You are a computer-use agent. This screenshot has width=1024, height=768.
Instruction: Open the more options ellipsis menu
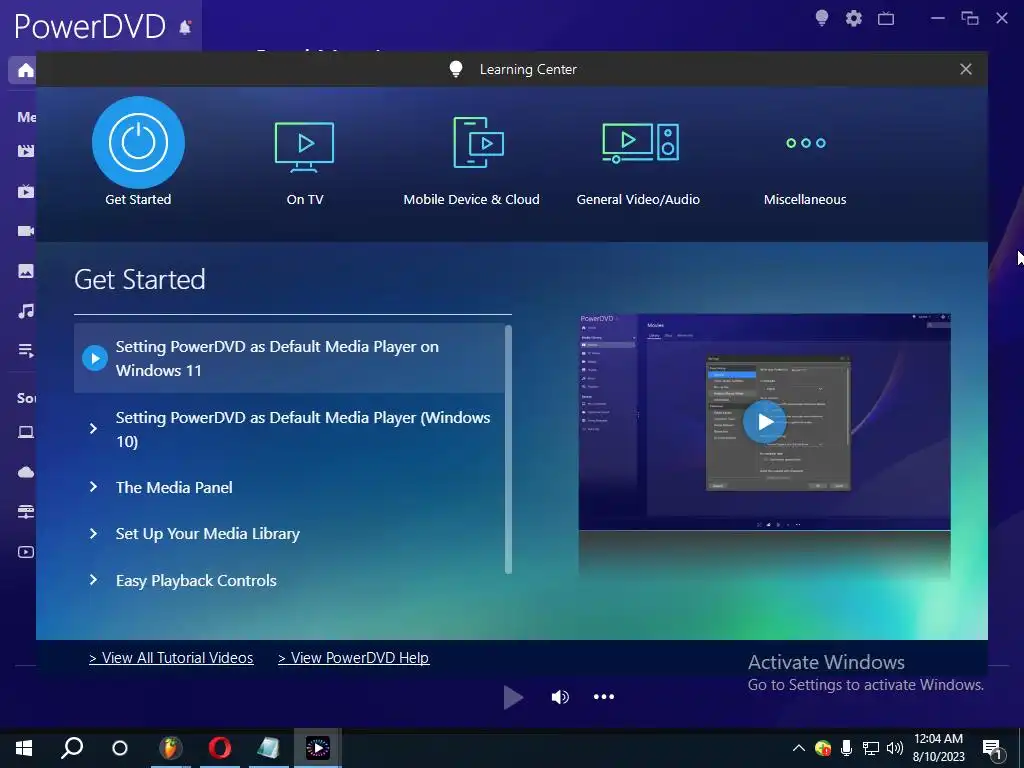[603, 697]
